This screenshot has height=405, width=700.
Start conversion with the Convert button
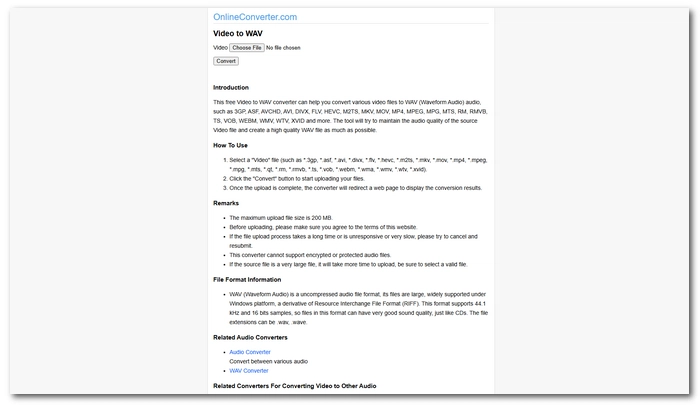coord(226,61)
